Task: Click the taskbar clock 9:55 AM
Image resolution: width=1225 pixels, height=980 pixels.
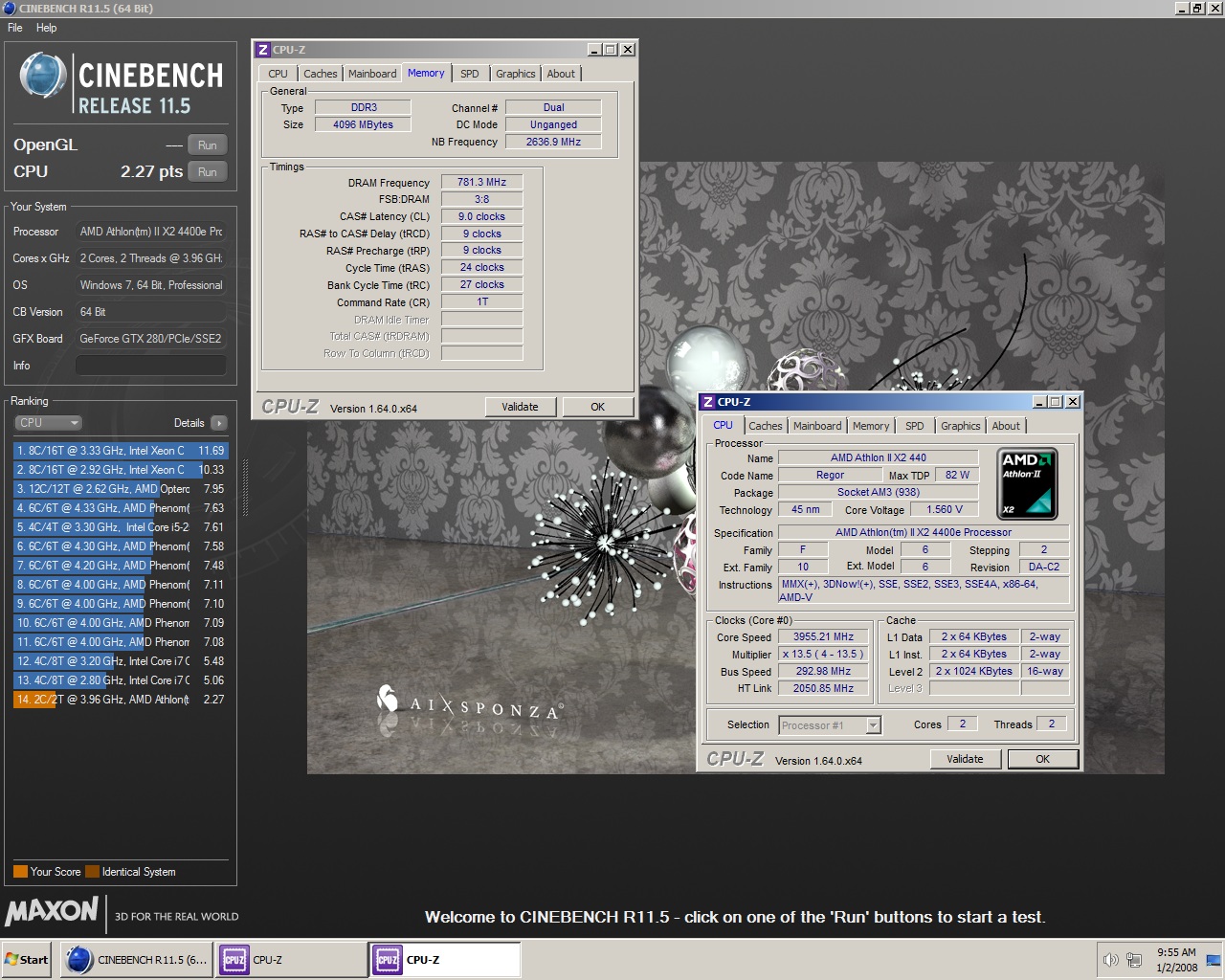Action: tap(1176, 952)
